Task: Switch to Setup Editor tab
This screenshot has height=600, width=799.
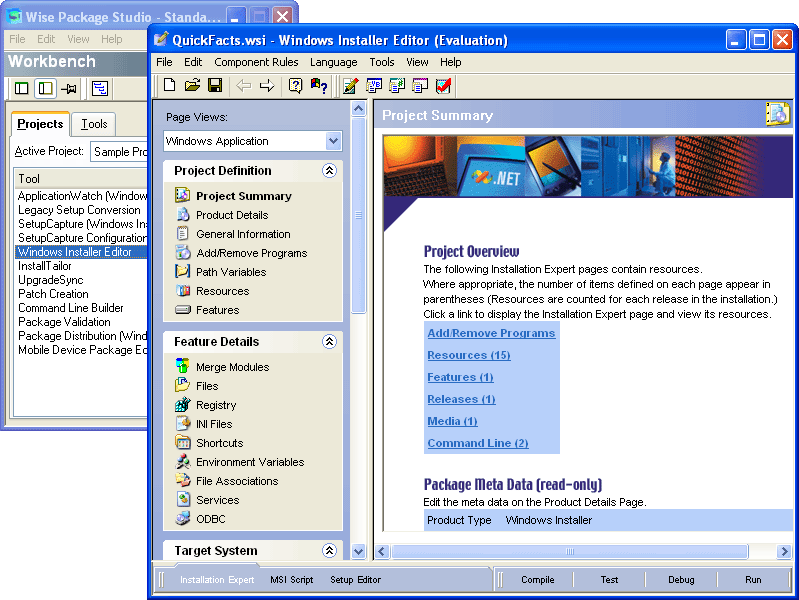Action: click(355, 580)
